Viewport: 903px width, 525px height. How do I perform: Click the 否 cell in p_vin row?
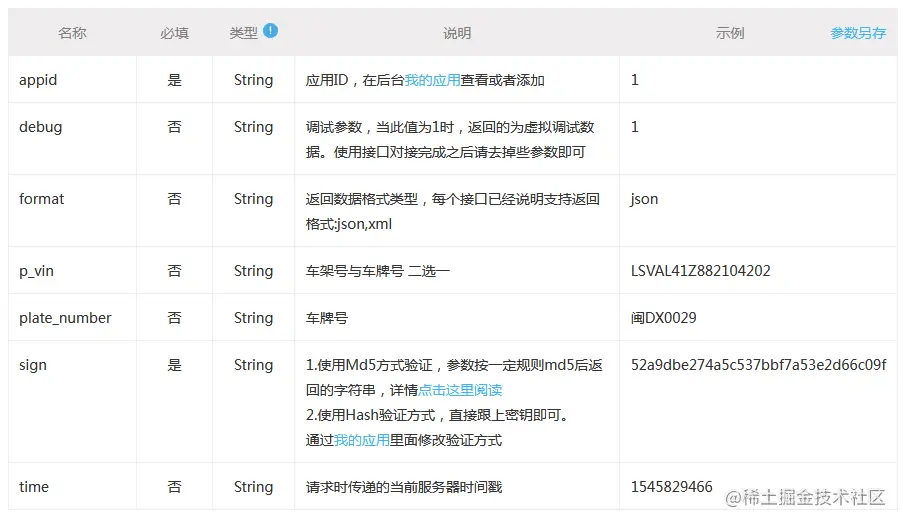[x=174, y=271]
